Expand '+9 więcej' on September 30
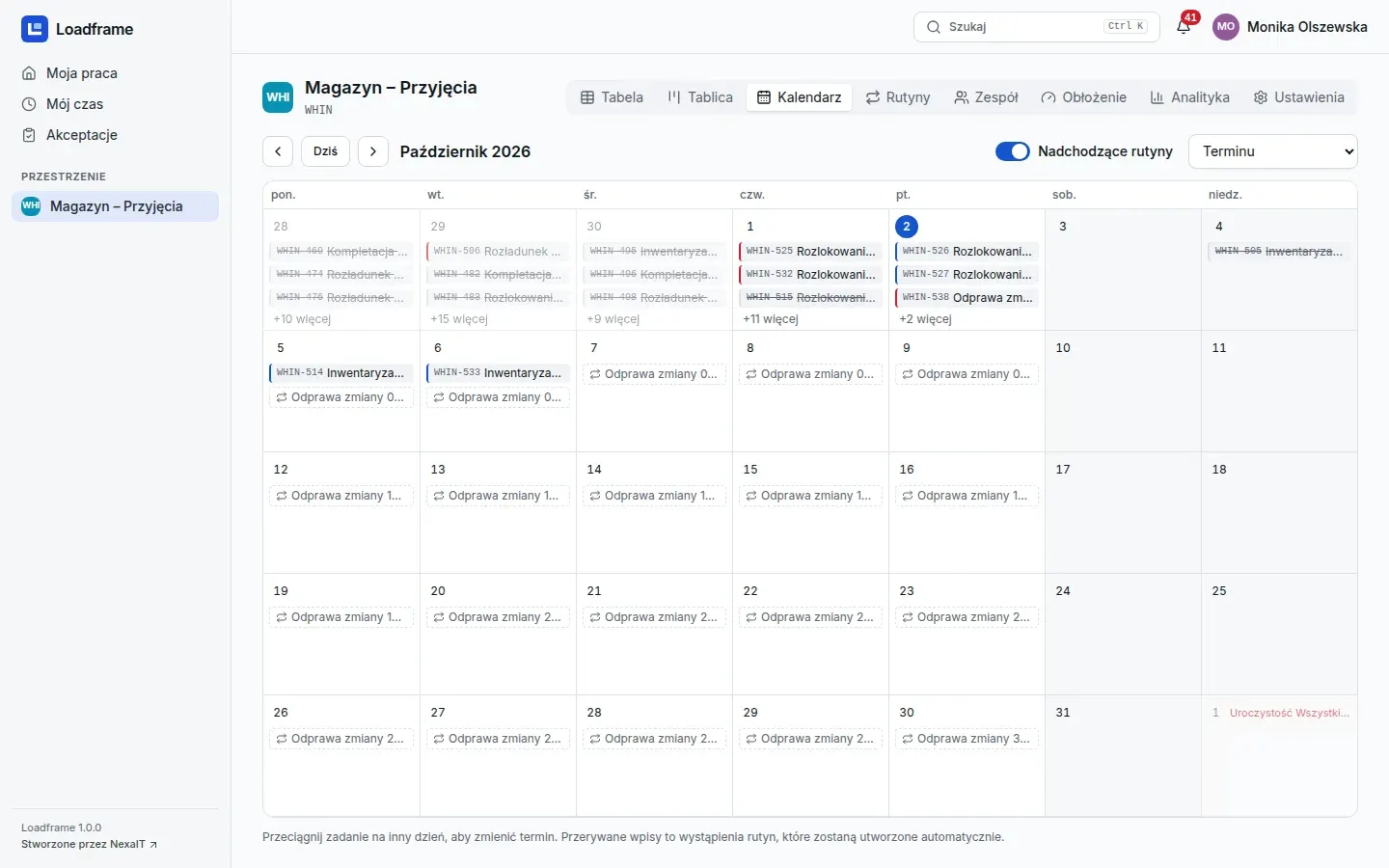 613,319
